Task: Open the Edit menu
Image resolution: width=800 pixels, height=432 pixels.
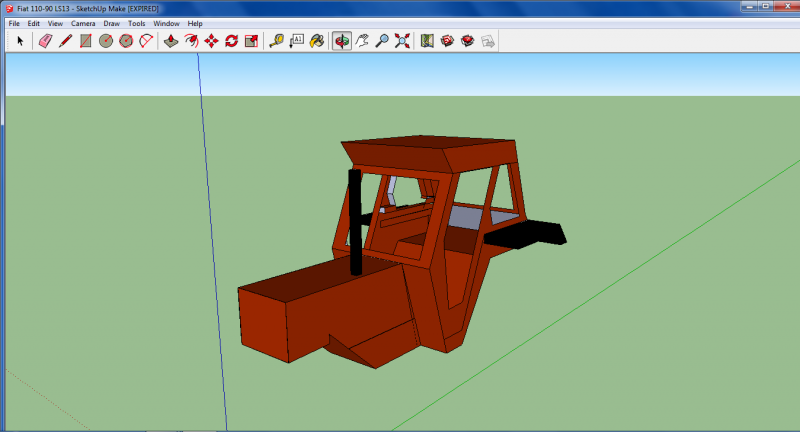Action: coord(34,23)
